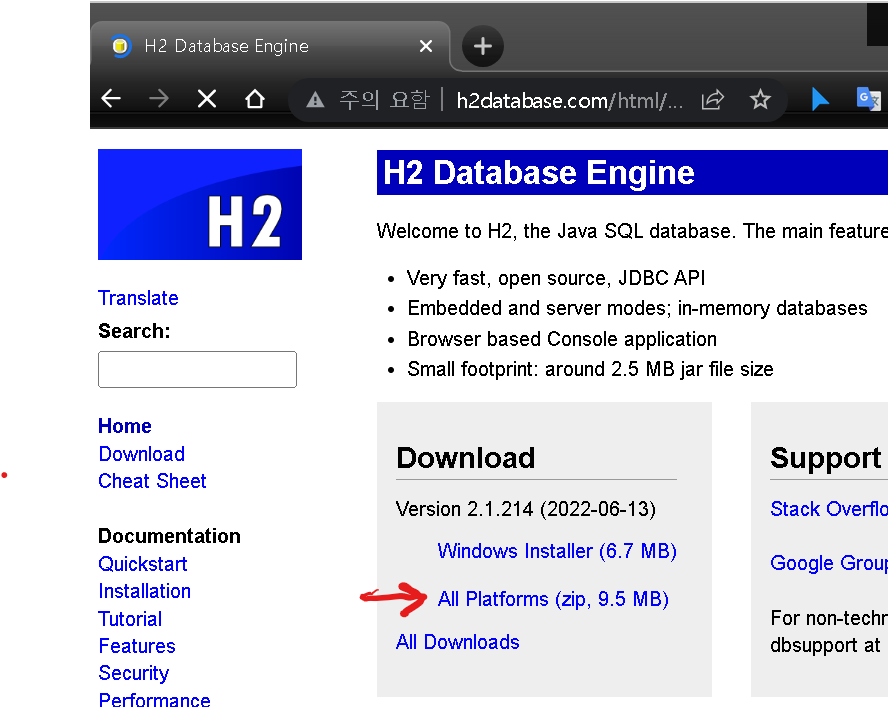Bookmark this page with the star icon

coord(760,100)
